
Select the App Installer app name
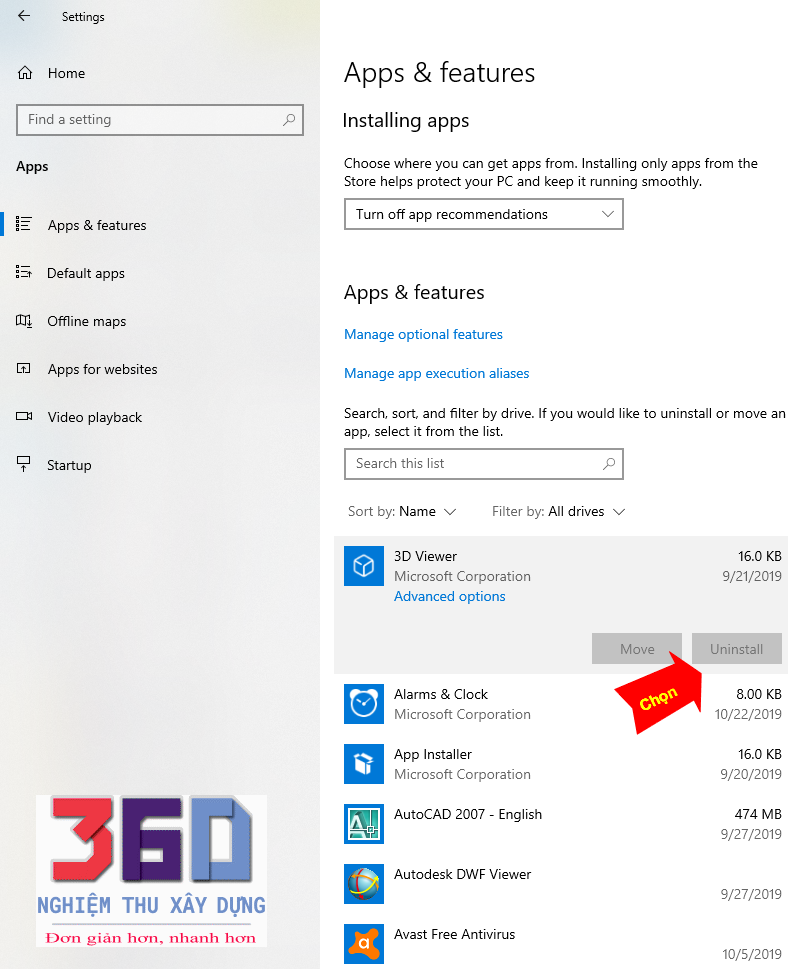click(x=433, y=755)
